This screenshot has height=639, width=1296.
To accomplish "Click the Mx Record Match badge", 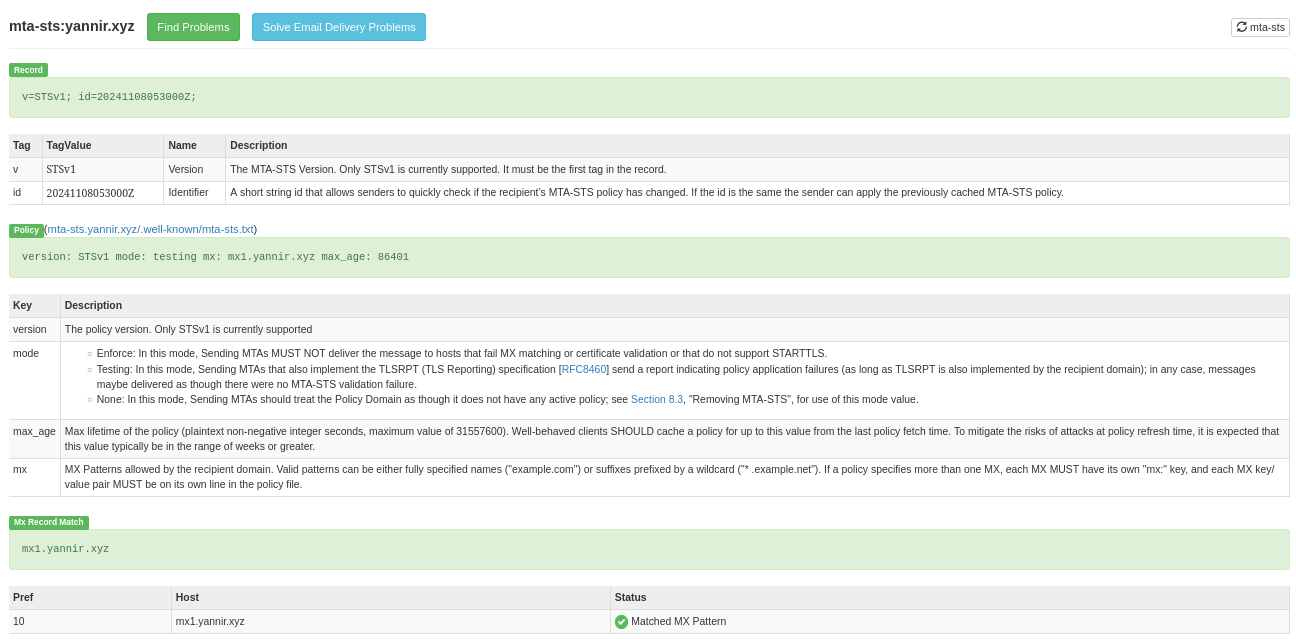I will 49,522.
